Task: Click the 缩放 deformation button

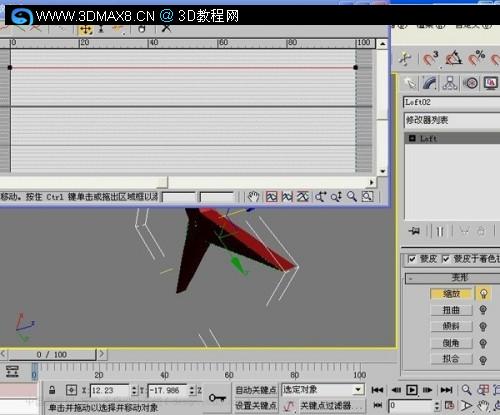Action: [451, 294]
